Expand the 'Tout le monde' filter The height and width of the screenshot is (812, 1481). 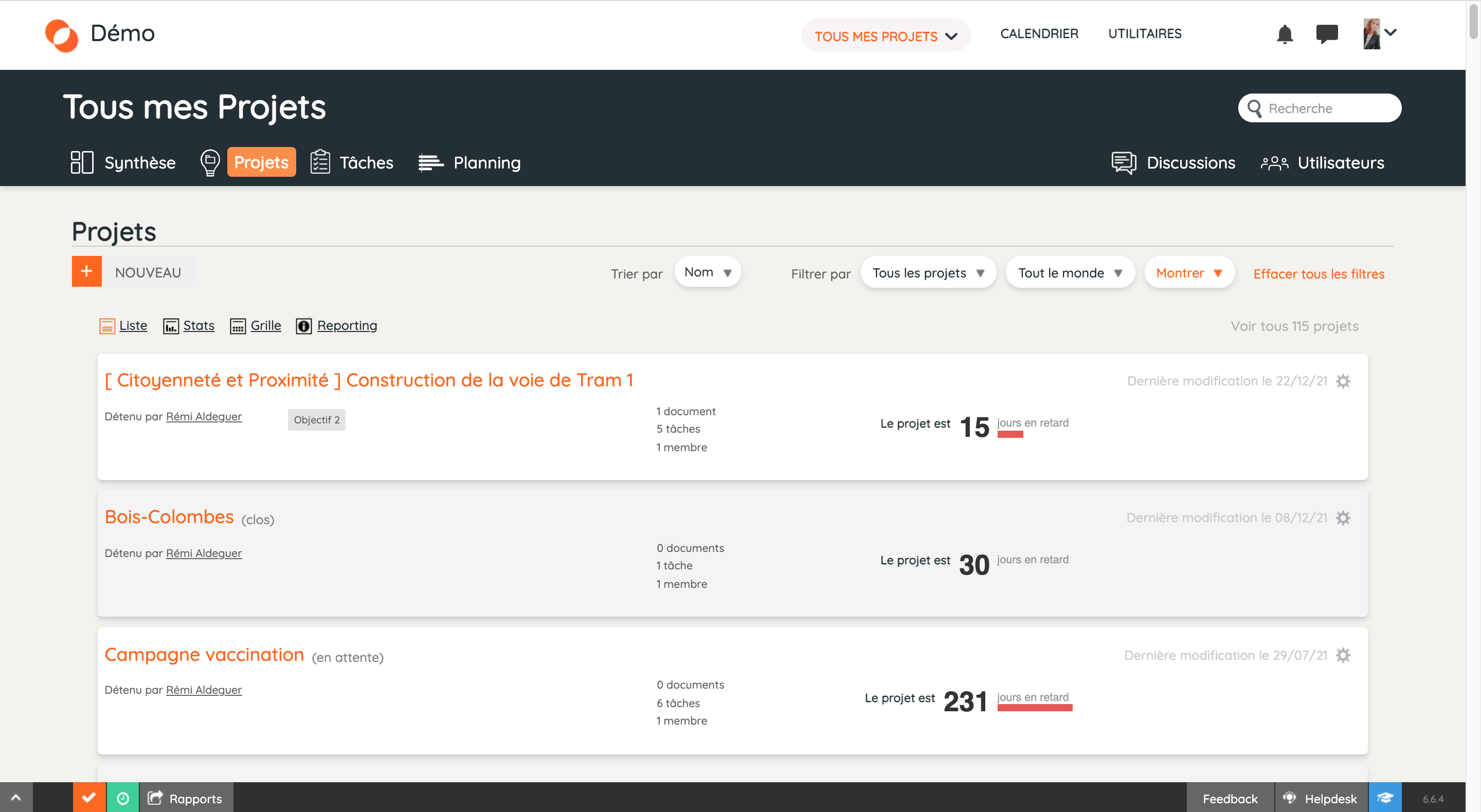[x=1070, y=272]
